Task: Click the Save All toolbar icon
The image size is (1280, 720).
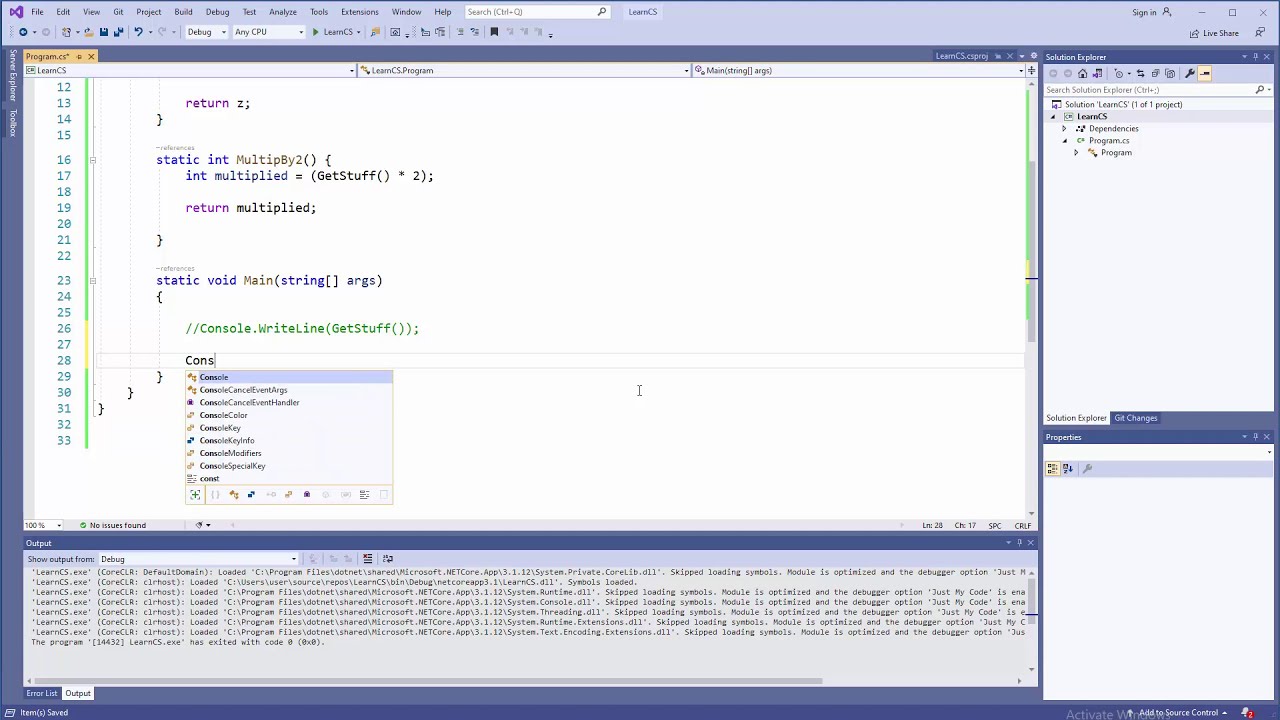Action: 118,32
